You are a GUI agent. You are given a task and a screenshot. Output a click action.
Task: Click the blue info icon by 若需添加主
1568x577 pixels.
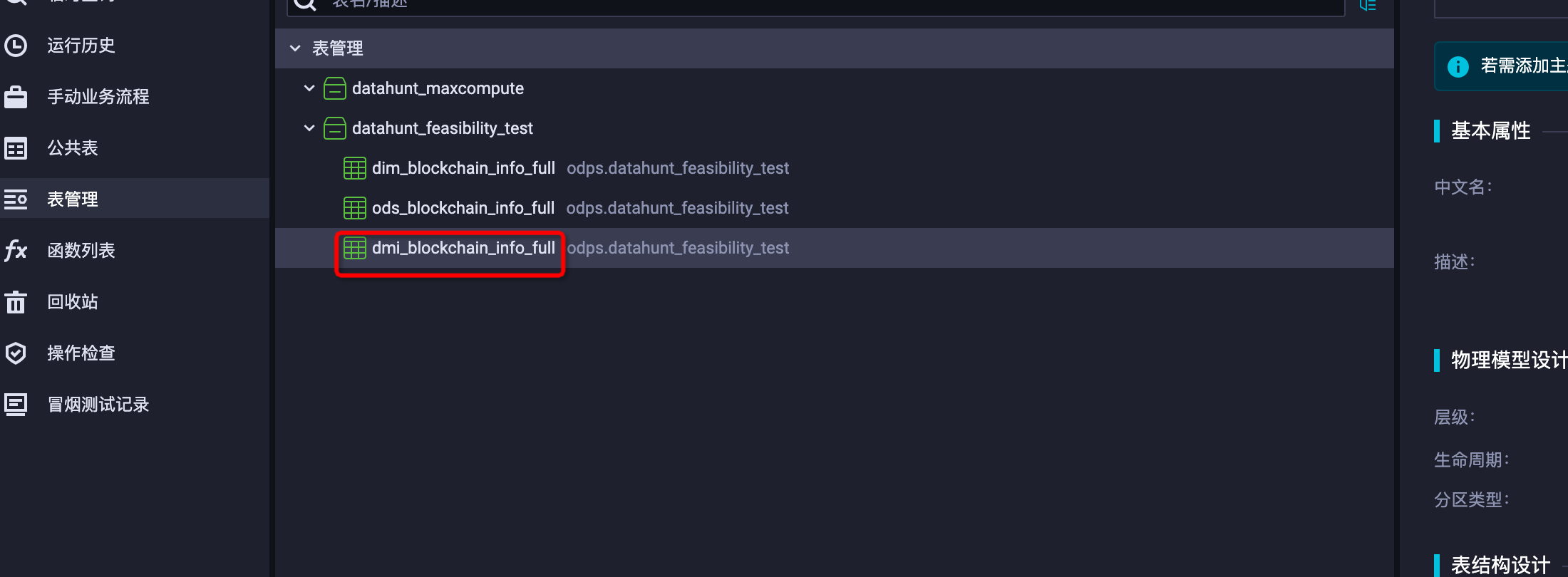(x=1458, y=66)
